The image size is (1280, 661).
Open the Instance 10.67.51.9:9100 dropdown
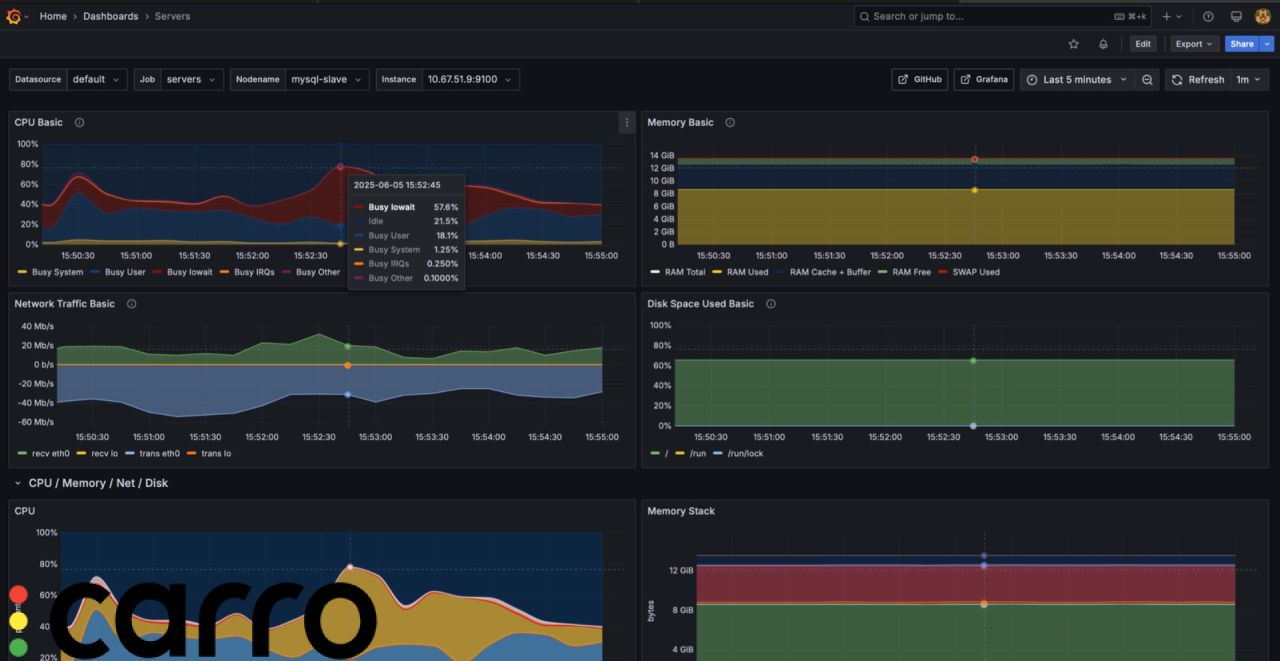[468, 80]
